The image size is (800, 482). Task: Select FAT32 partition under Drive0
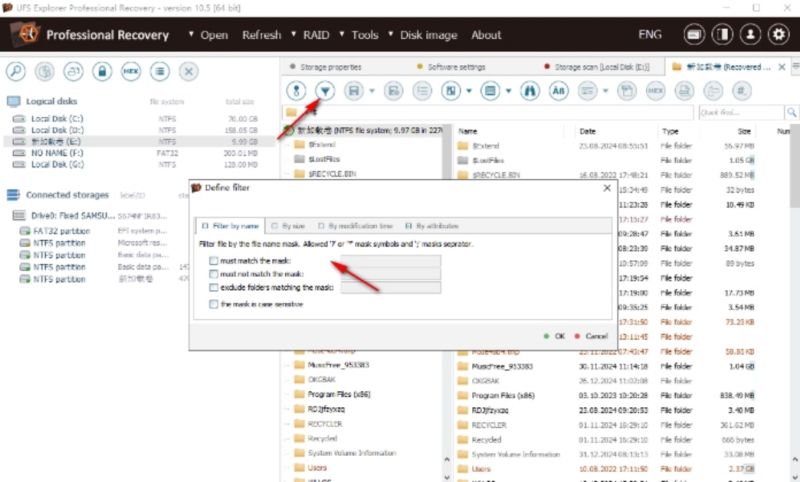[x=62, y=231]
